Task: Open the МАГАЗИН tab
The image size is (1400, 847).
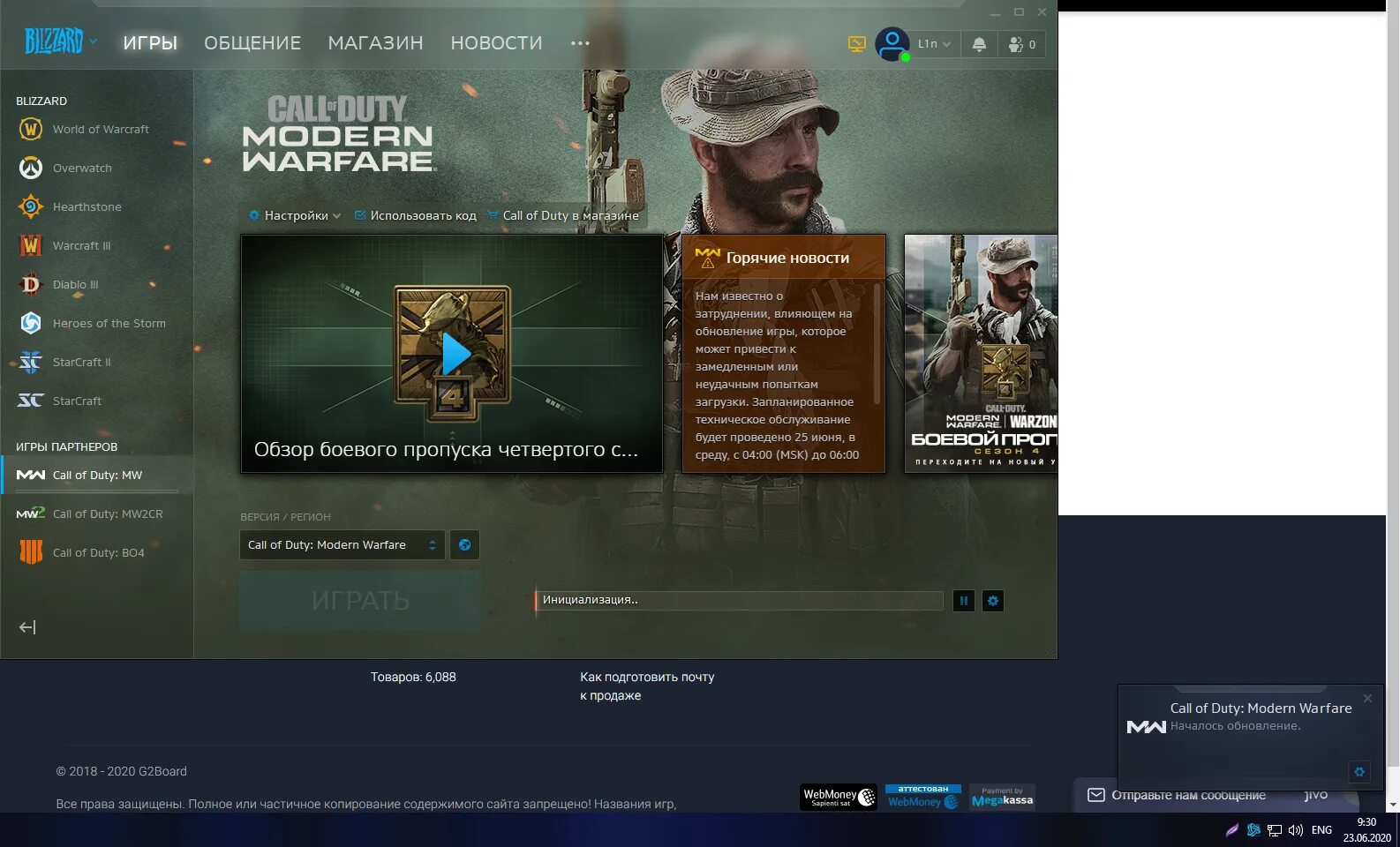Action: 375,43
